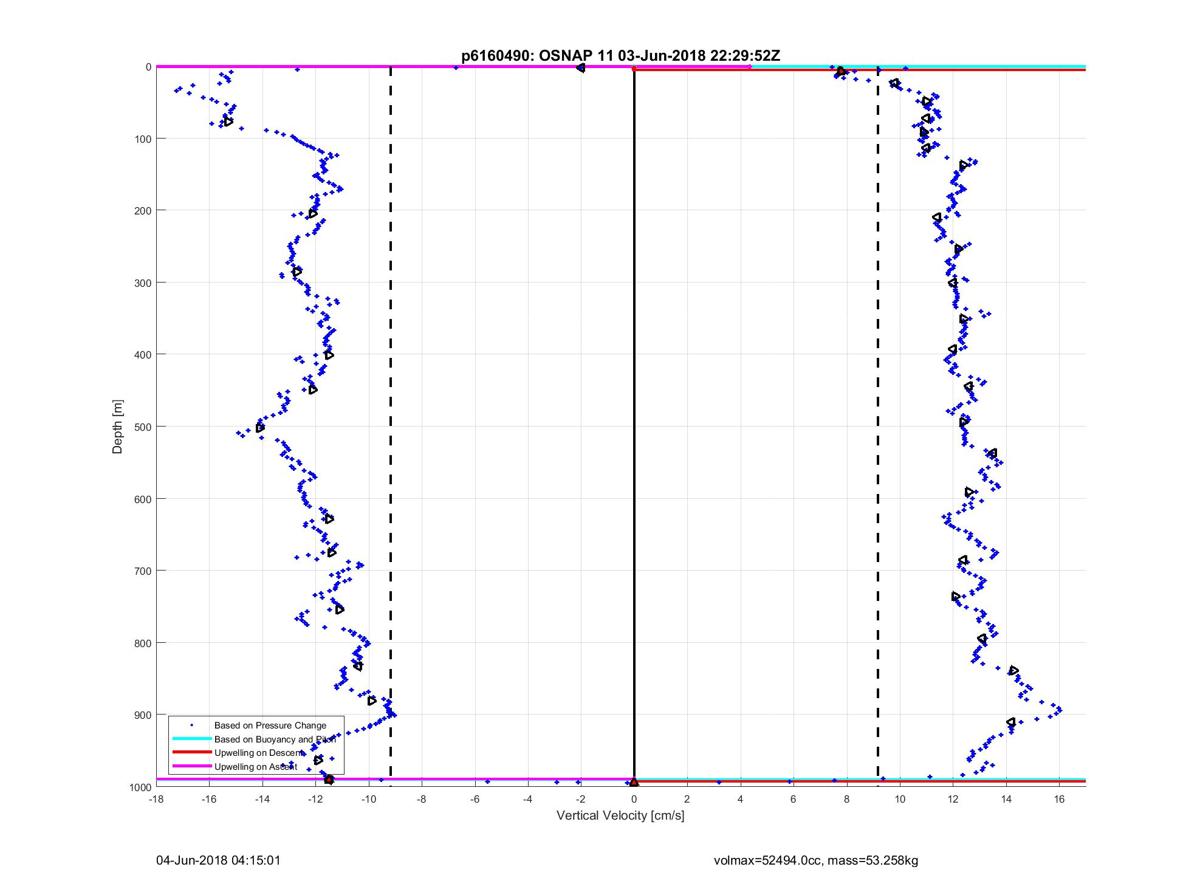This screenshot has width=1200, height=885.
Task: Click the -4 tick label on the velocity axis
Action: [527, 799]
